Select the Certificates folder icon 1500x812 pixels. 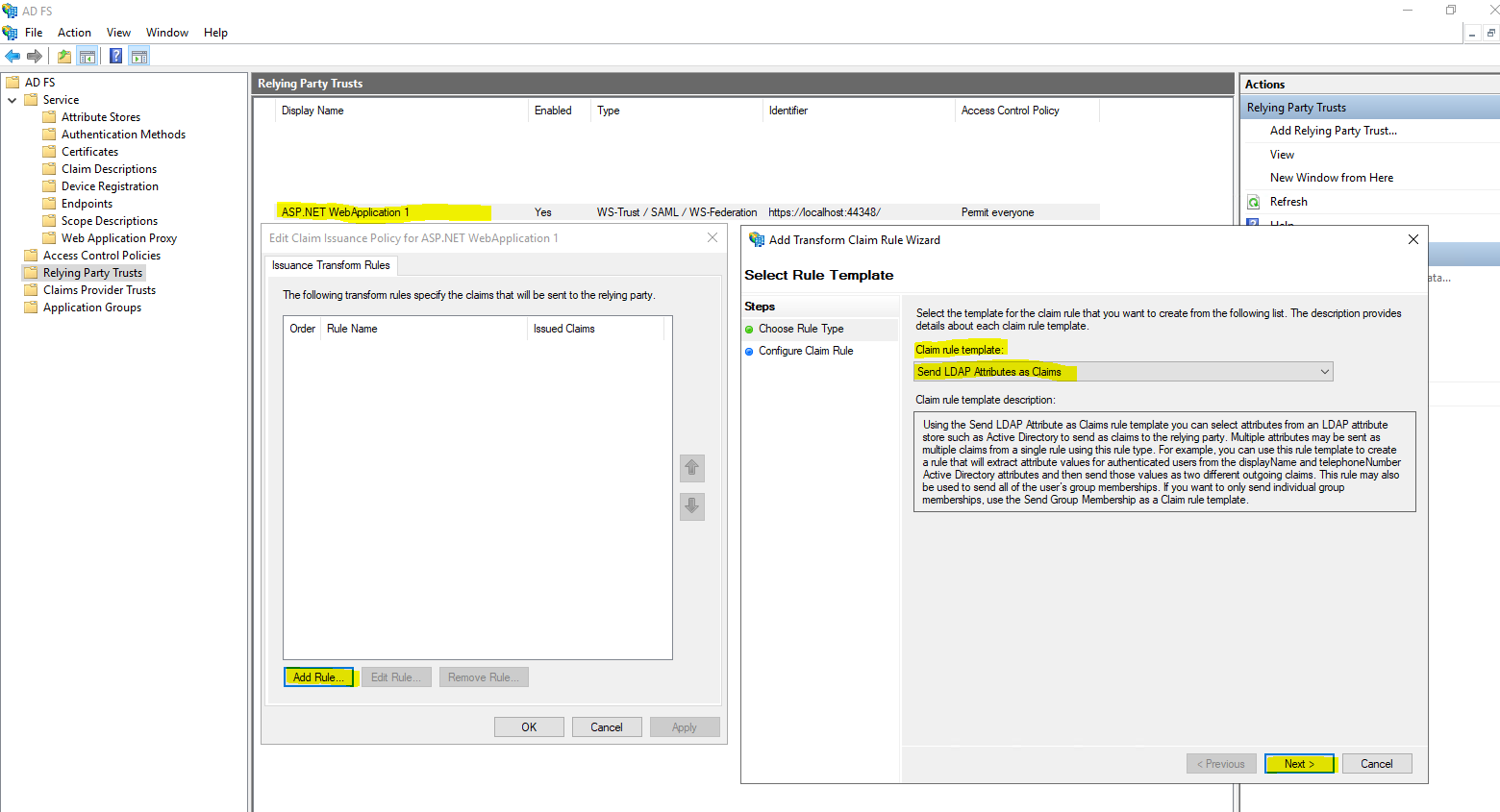50,151
